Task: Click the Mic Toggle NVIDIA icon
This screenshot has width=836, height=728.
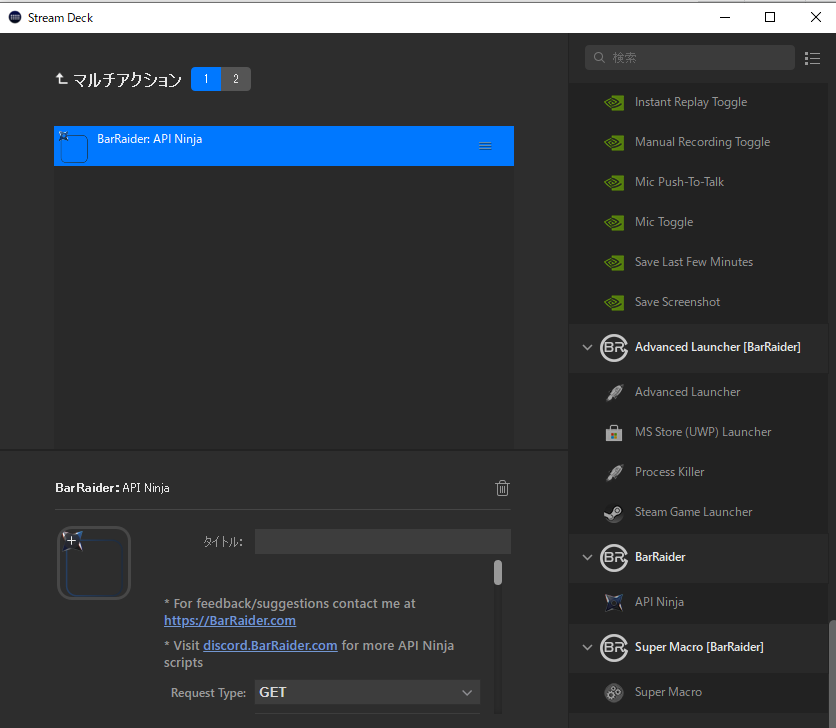Action: (x=614, y=222)
